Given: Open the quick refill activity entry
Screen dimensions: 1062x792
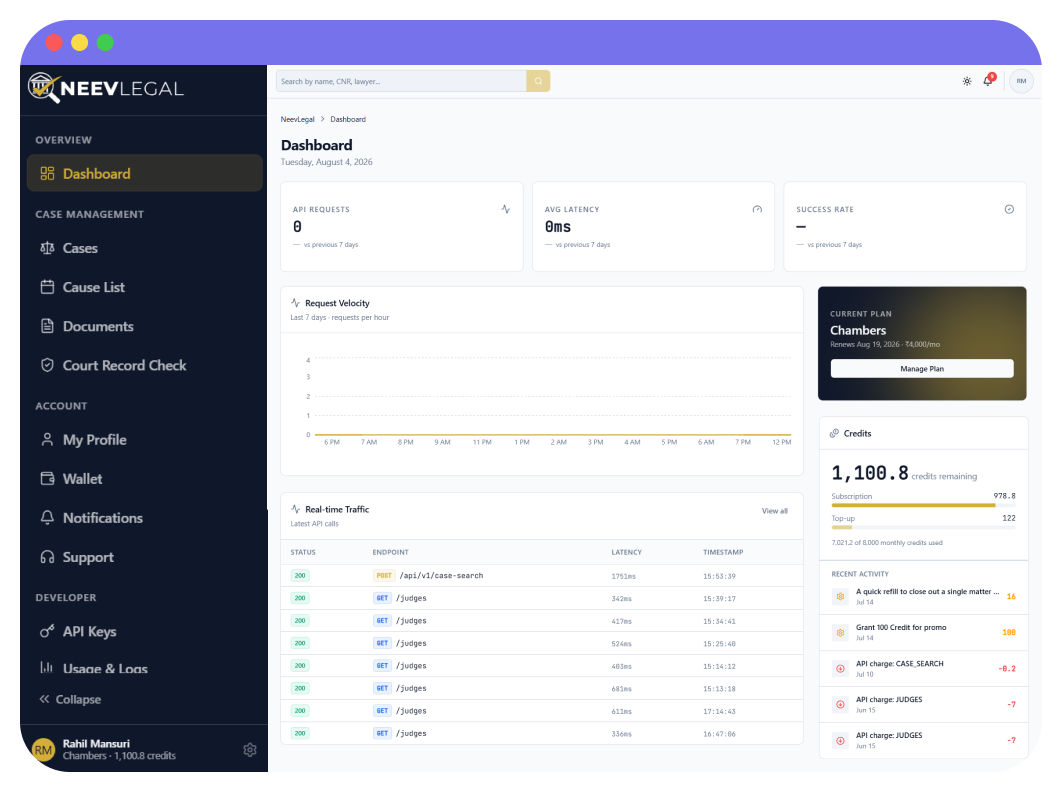Looking at the screenshot, I should [923, 596].
